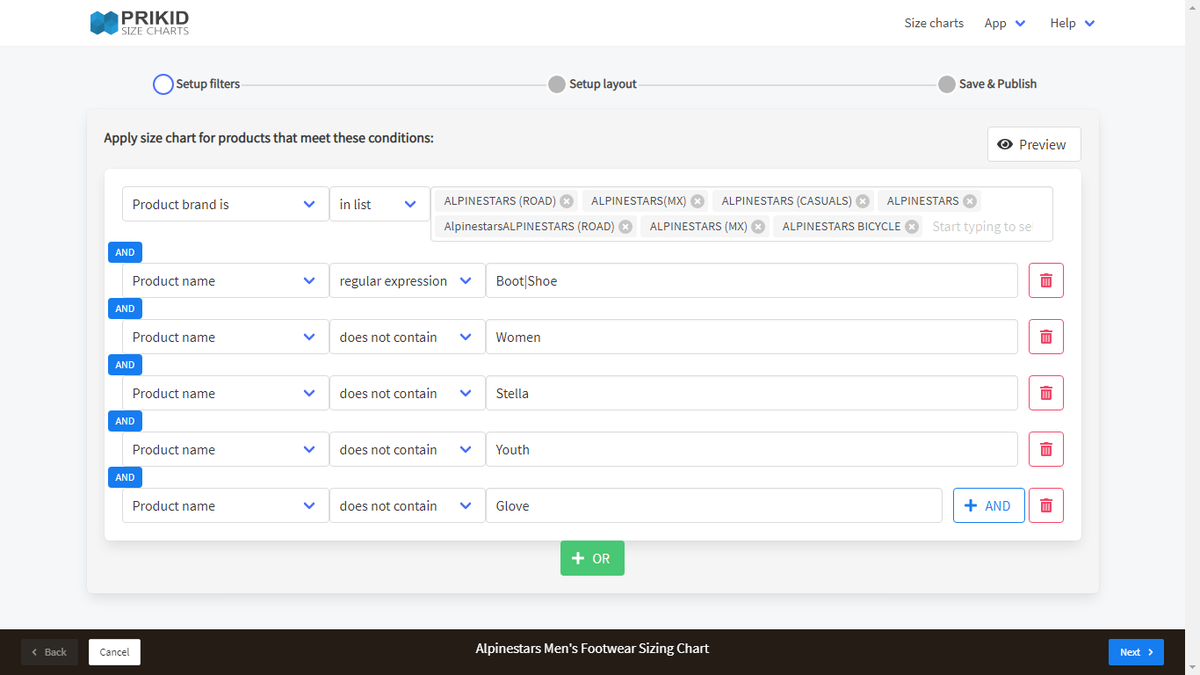The height and width of the screenshot is (675, 1200).
Task: Open the App menu
Action: pos(1004,22)
